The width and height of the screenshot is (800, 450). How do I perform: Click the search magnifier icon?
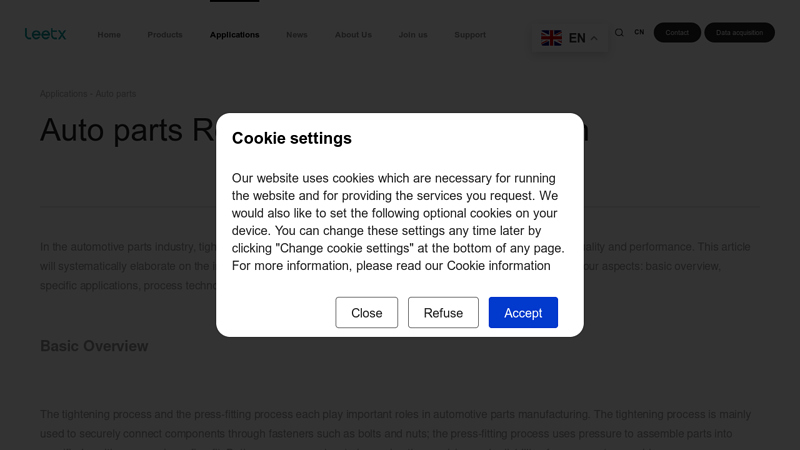(619, 33)
